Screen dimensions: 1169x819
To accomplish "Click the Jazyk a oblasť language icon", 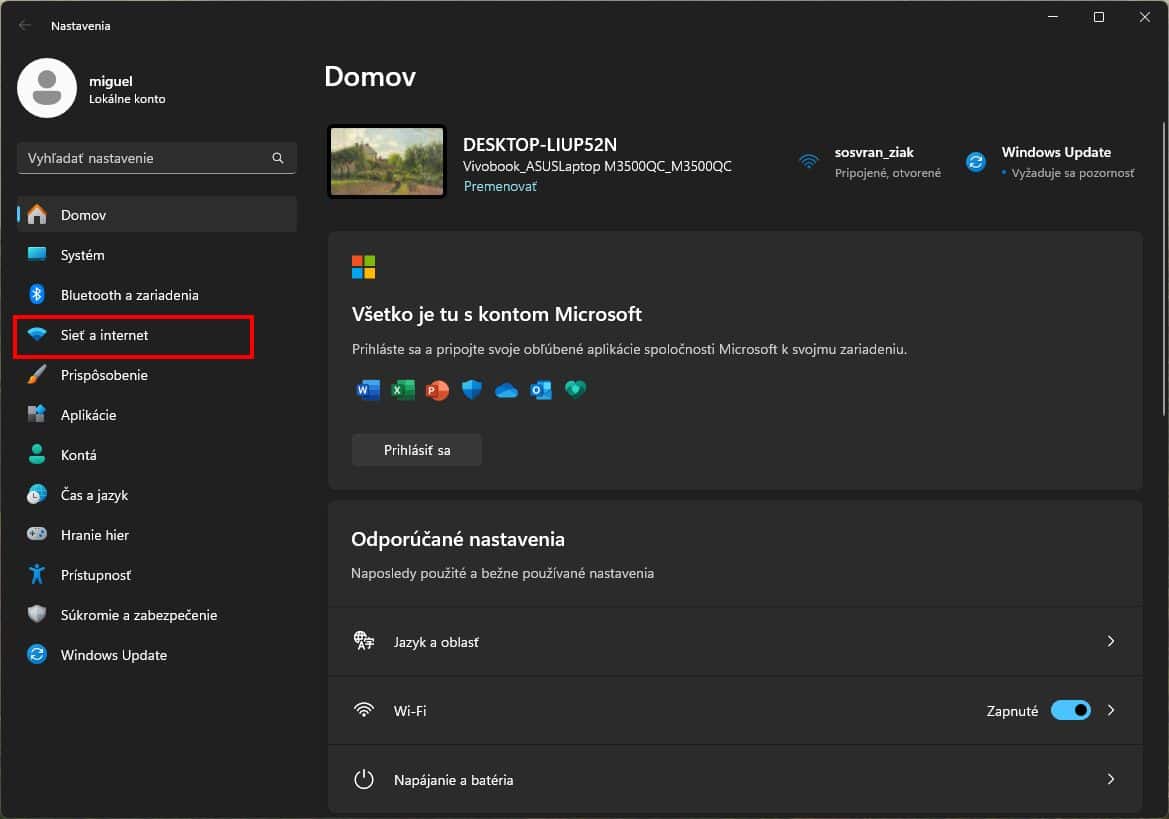I will (x=364, y=641).
